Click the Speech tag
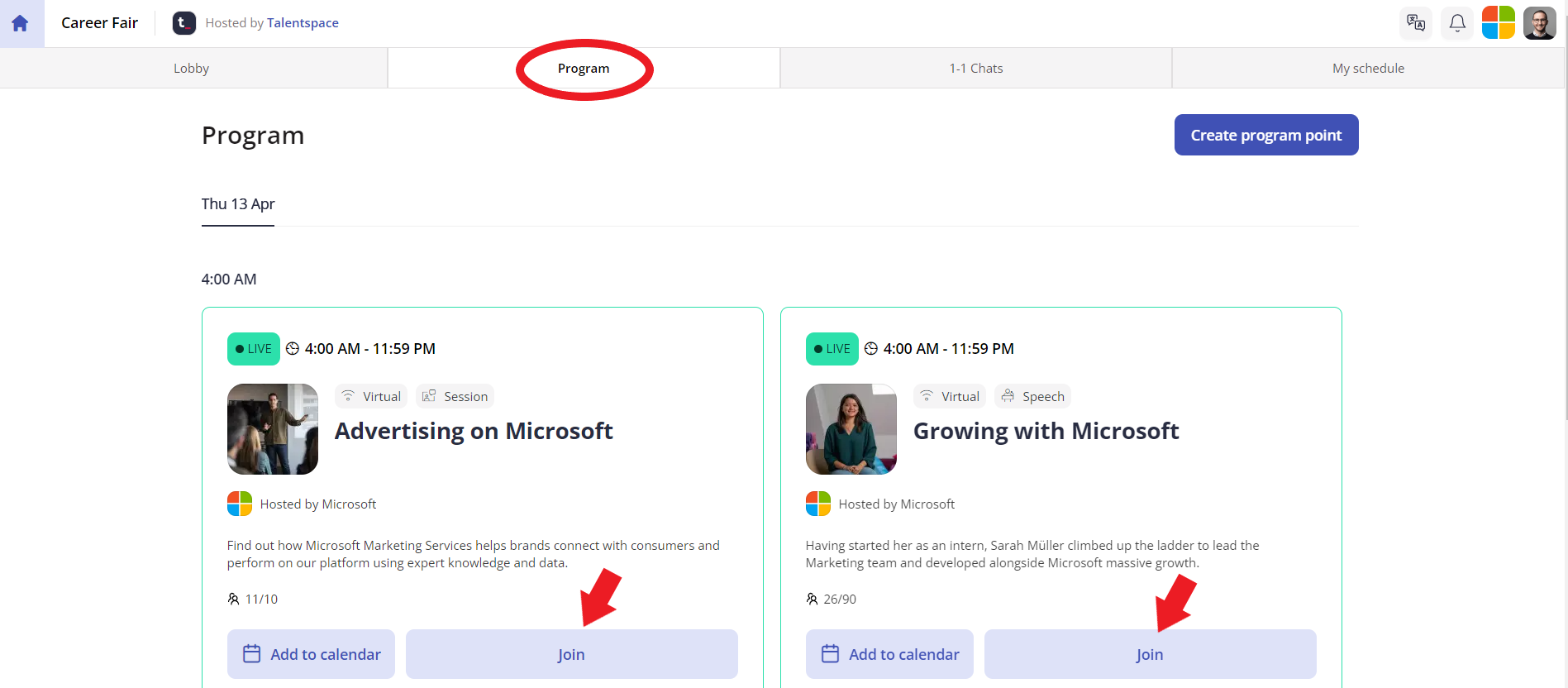The image size is (1568, 688). tap(1032, 397)
